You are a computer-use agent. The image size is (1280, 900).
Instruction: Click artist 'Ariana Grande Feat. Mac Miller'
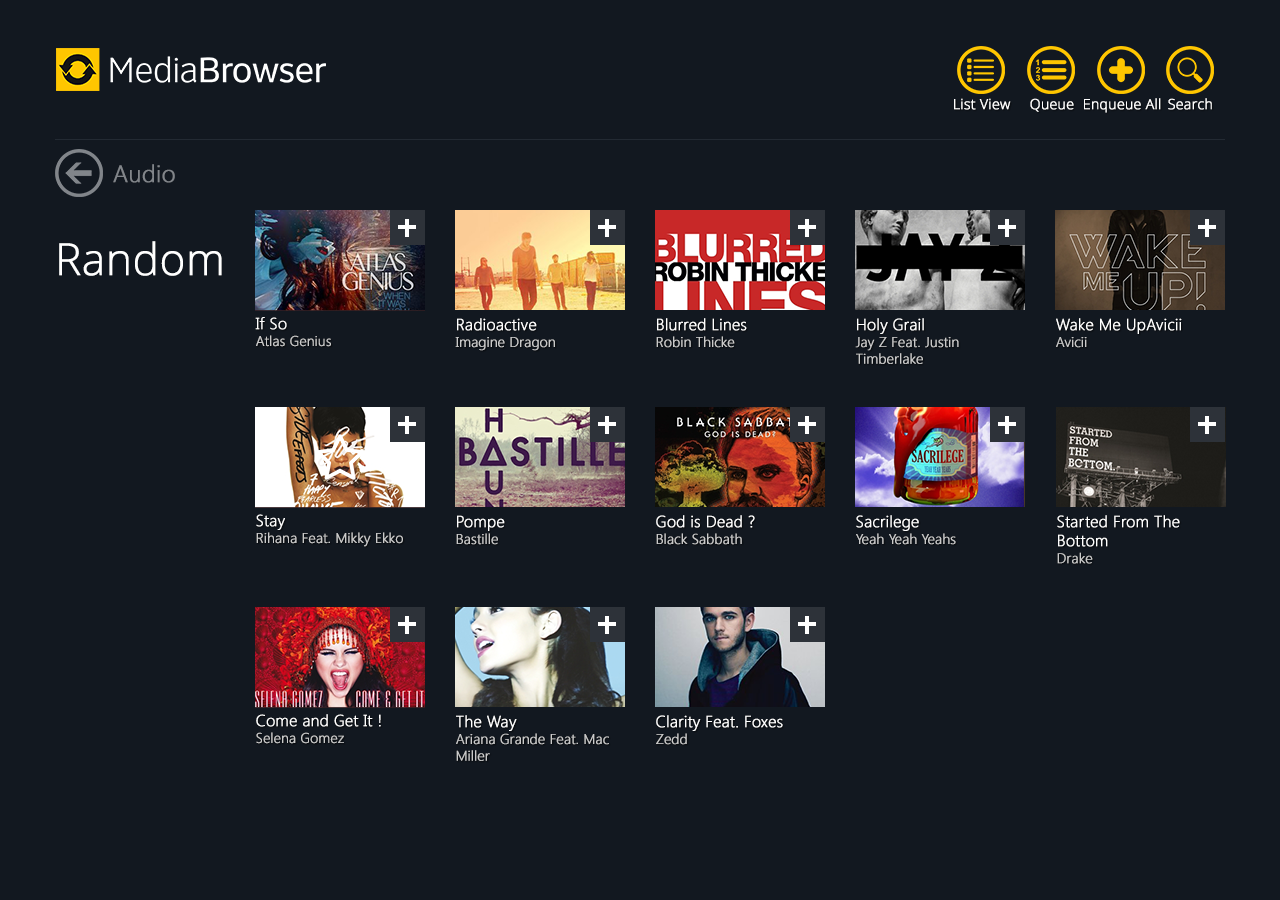click(532, 747)
